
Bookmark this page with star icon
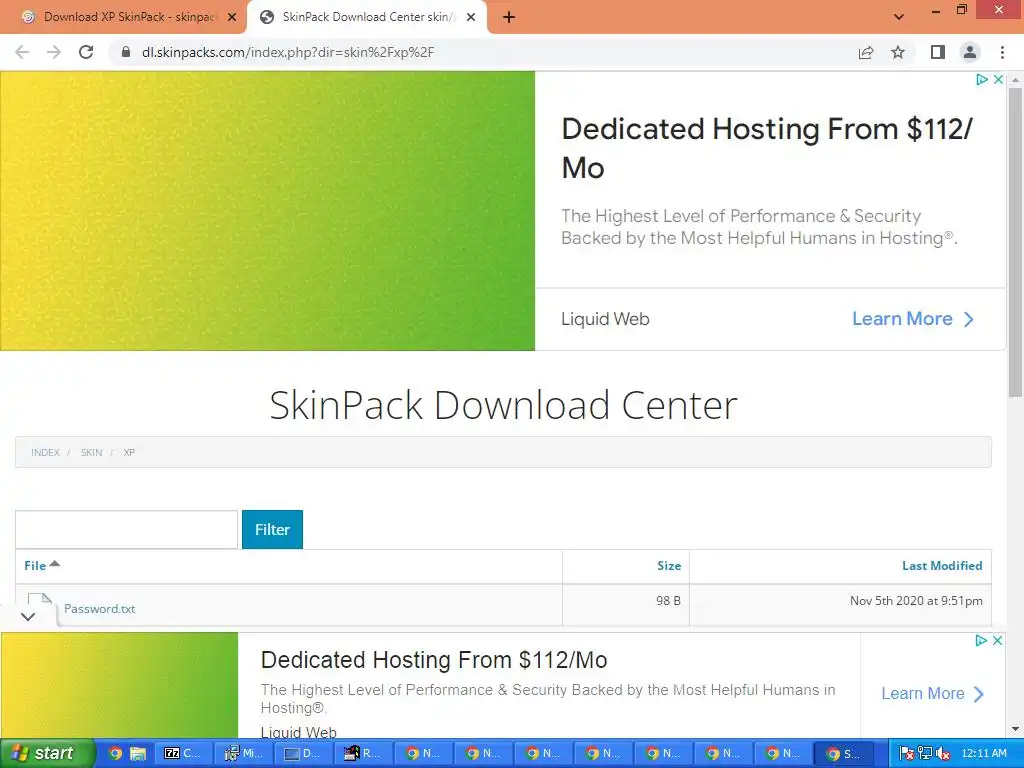point(898,52)
